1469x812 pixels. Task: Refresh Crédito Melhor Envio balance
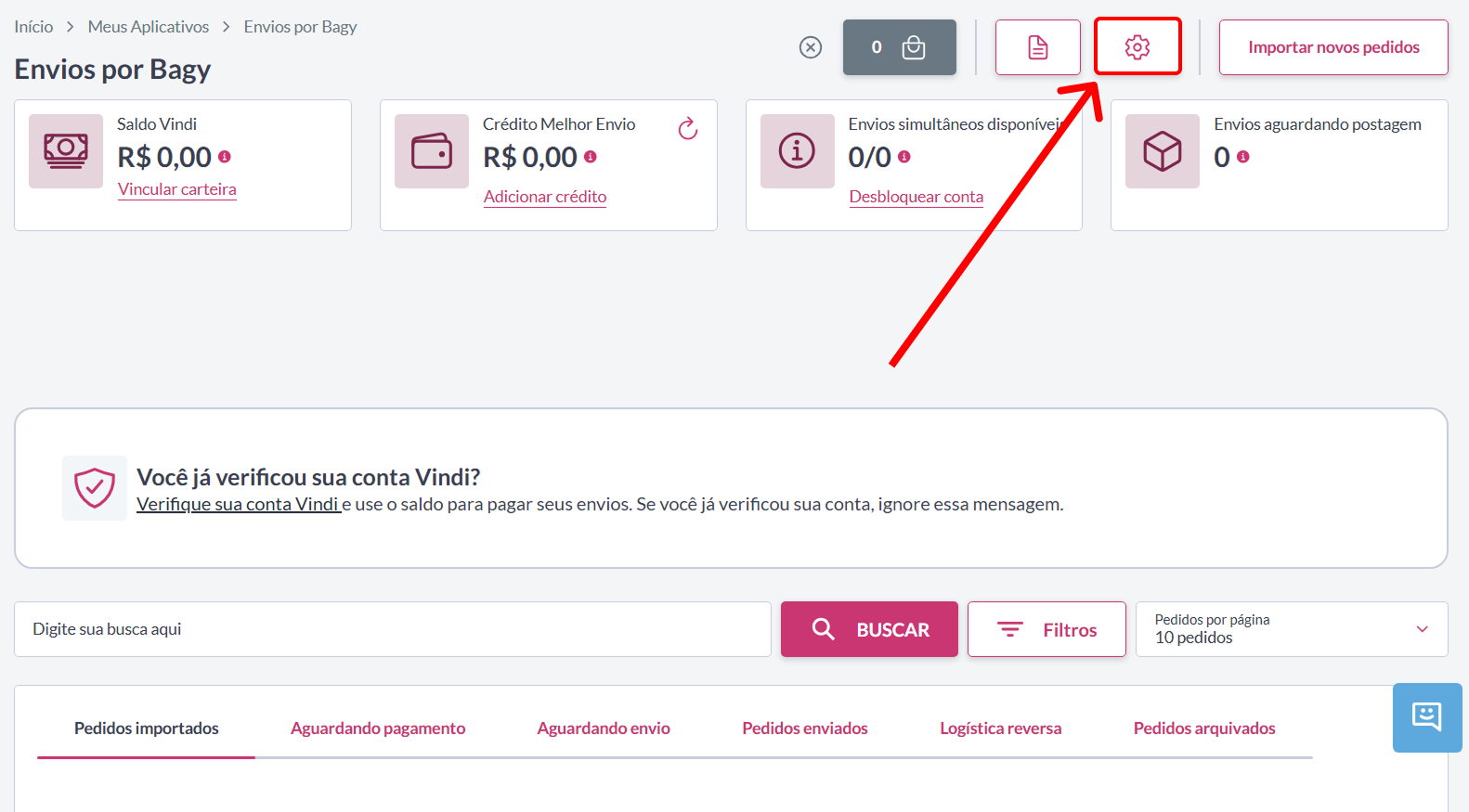click(x=688, y=128)
